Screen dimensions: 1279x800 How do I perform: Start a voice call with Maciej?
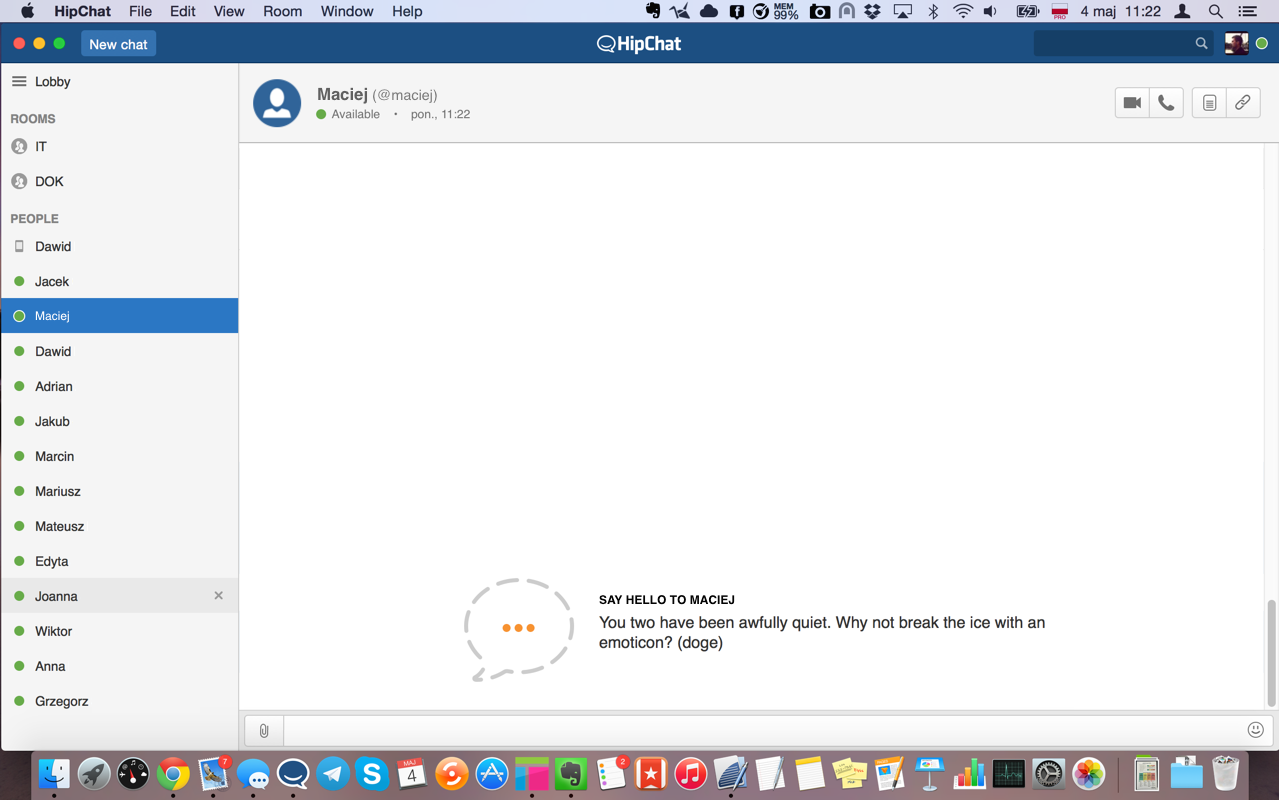coord(1166,103)
